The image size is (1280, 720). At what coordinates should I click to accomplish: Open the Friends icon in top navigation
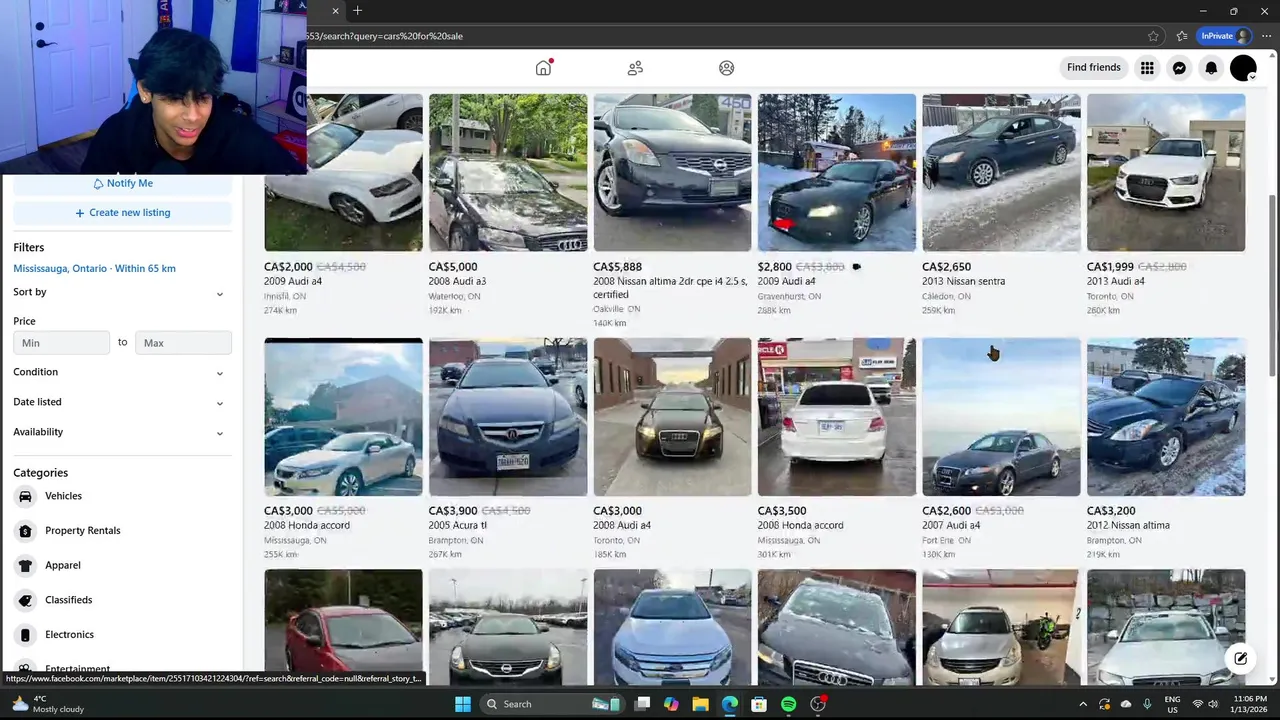635,68
